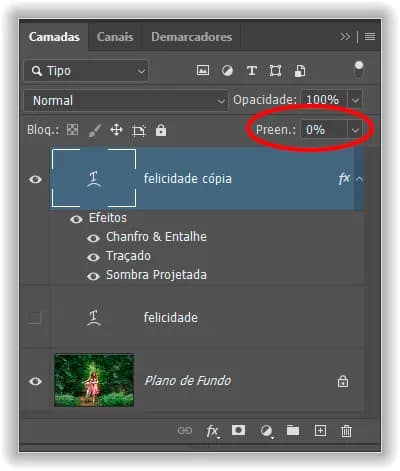Image resolution: width=400 pixels, height=471 pixels.
Task: Hide the Sombra Projetada effect
Action: click(x=93, y=276)
